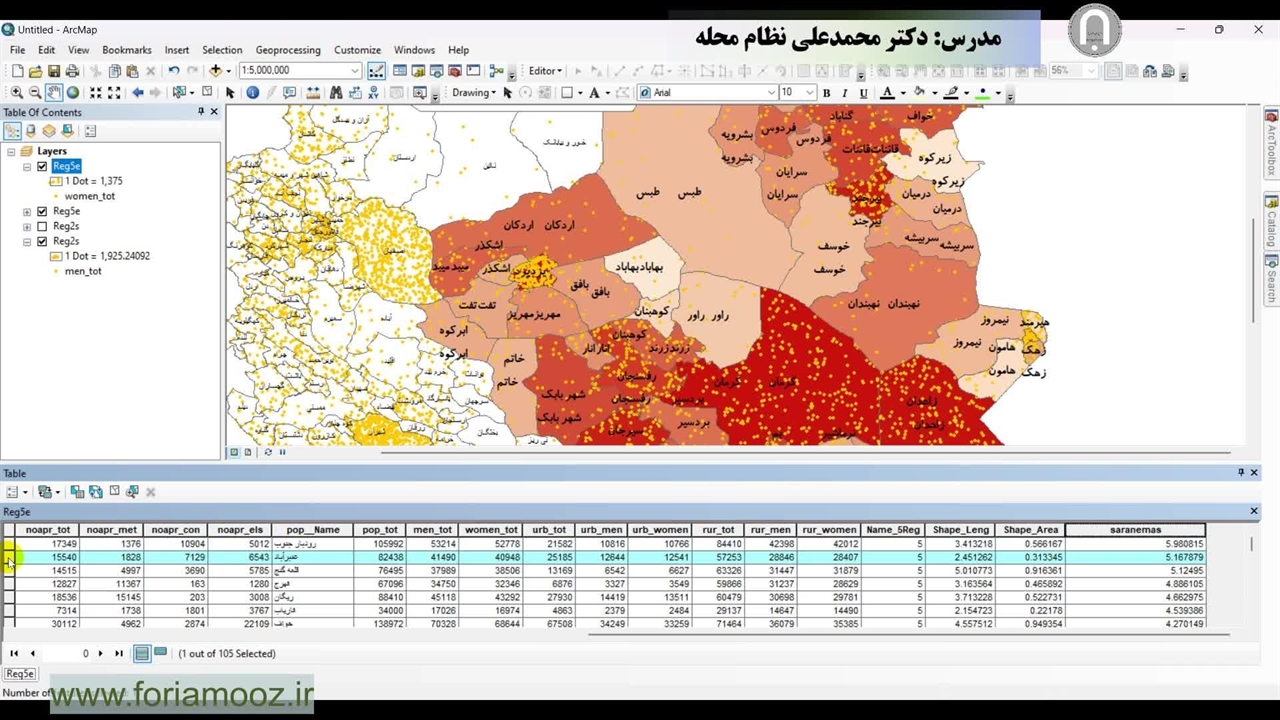1280x720 pixels.
Task: Click the Zoom In tool
Action: (16, 93)
